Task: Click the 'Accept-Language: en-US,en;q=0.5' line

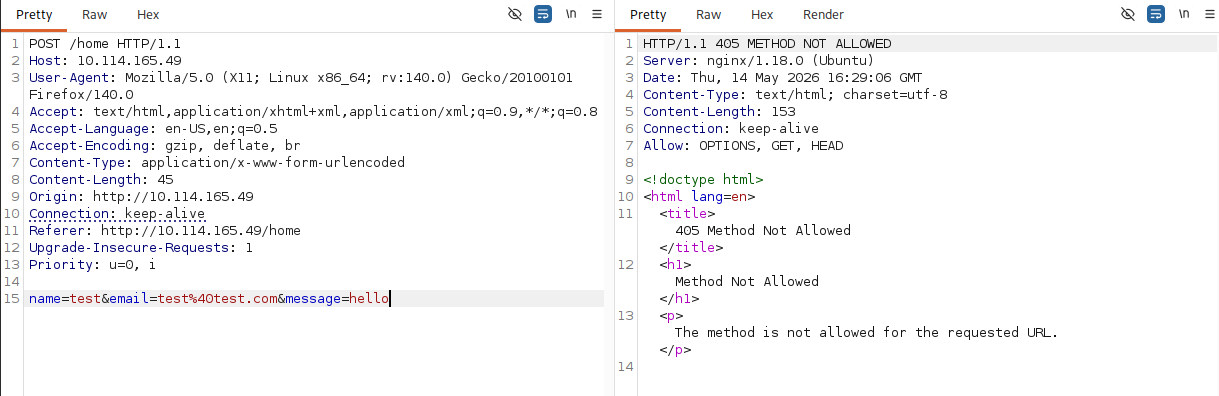Action: 153,129
